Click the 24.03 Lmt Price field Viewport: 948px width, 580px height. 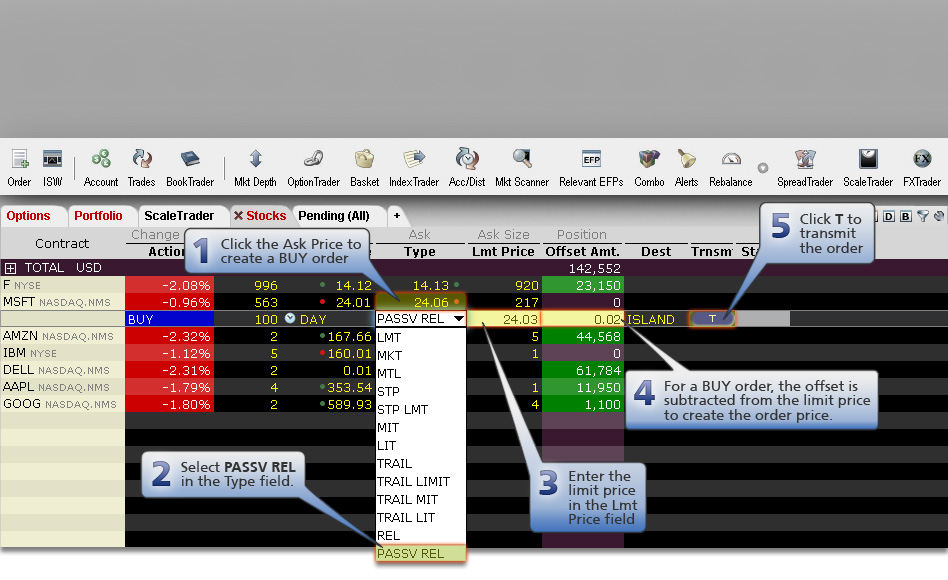click(505, 319)
